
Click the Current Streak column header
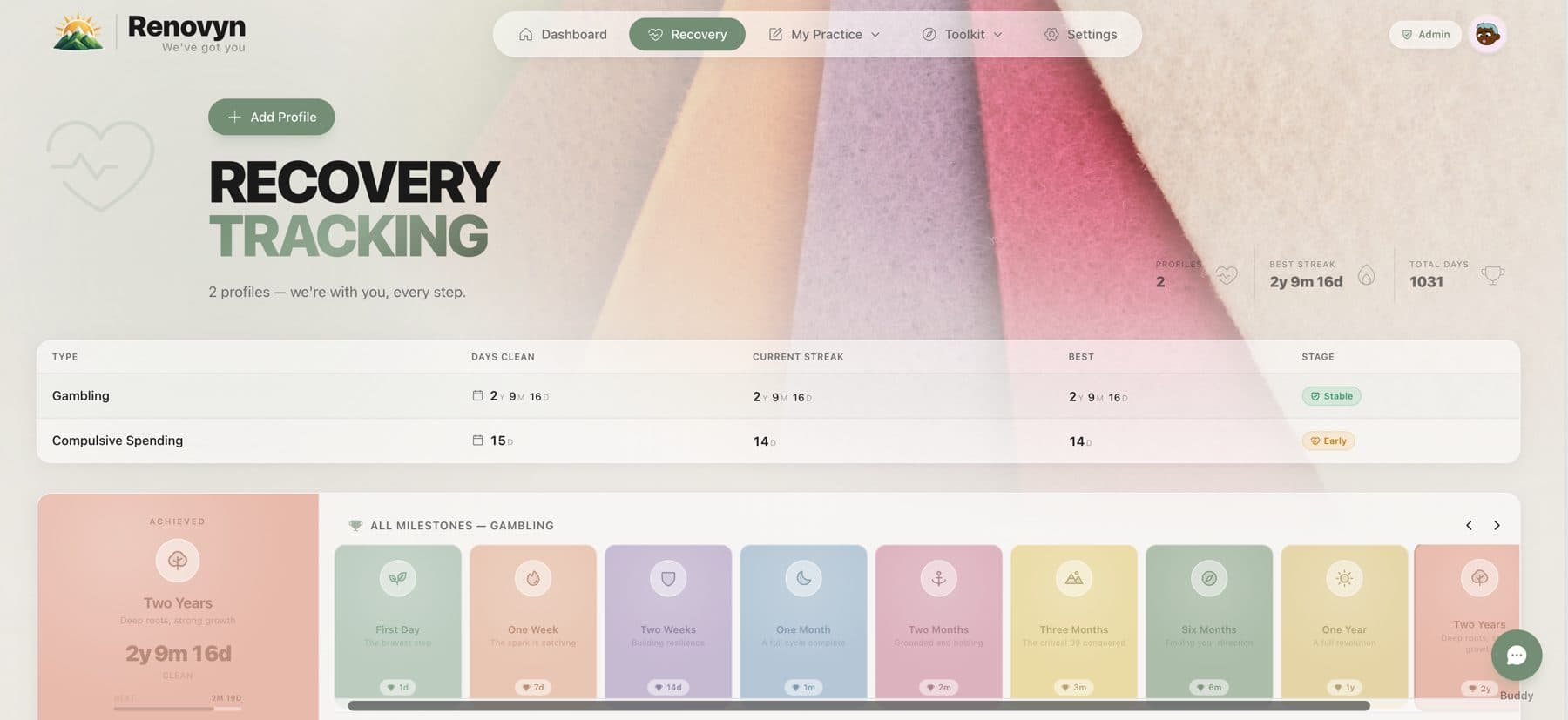[798, 357]
